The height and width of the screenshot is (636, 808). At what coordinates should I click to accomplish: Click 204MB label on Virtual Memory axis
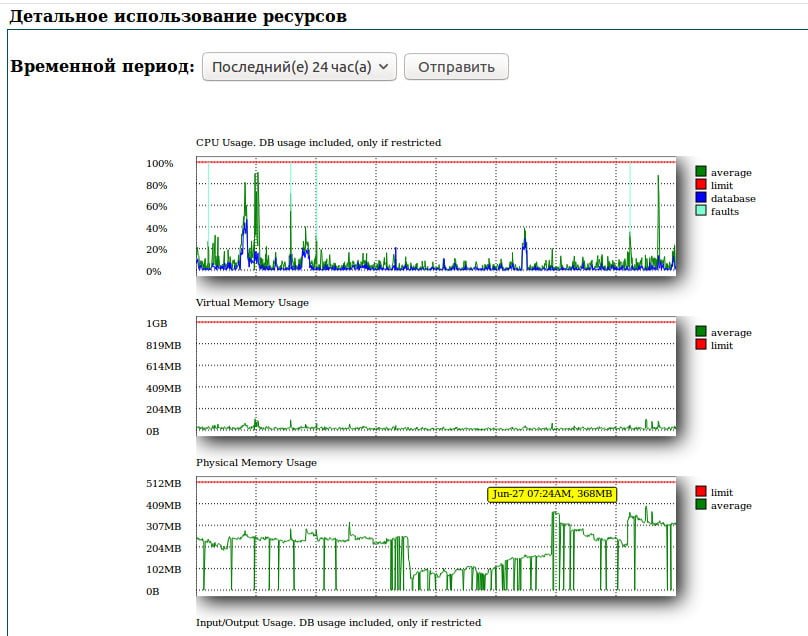click(x=163, y=410)
